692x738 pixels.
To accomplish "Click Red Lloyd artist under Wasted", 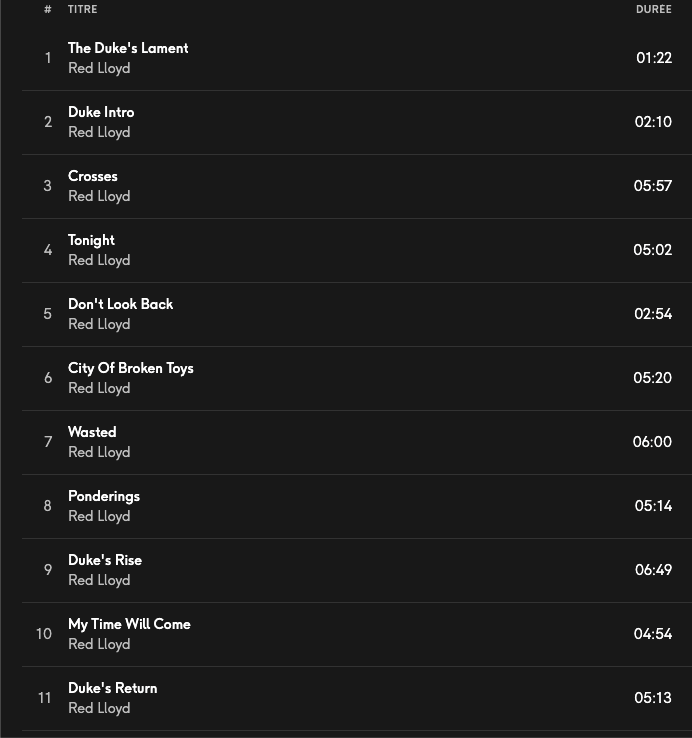I will (x=99, y=452).
